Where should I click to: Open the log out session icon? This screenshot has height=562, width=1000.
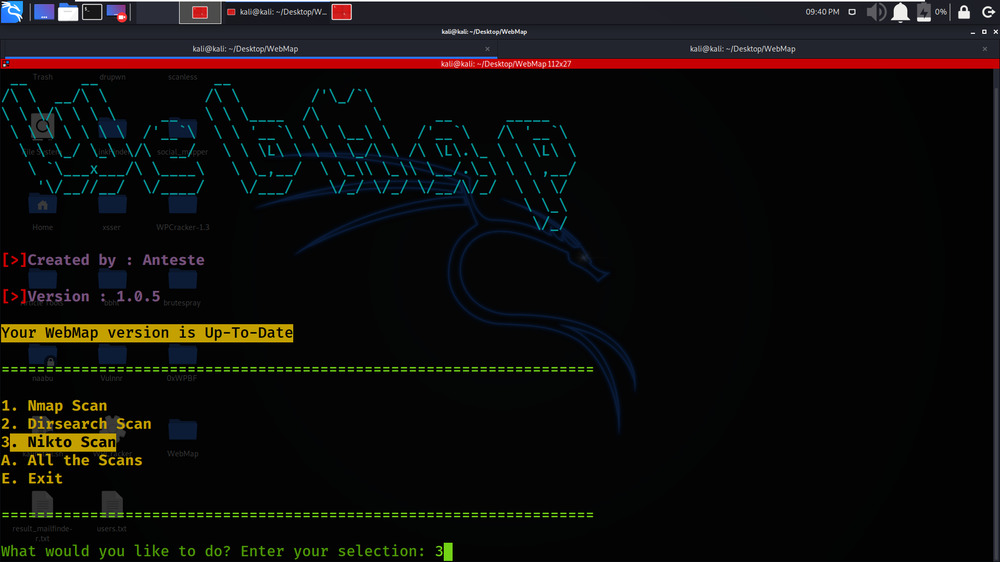pos(988,12)
